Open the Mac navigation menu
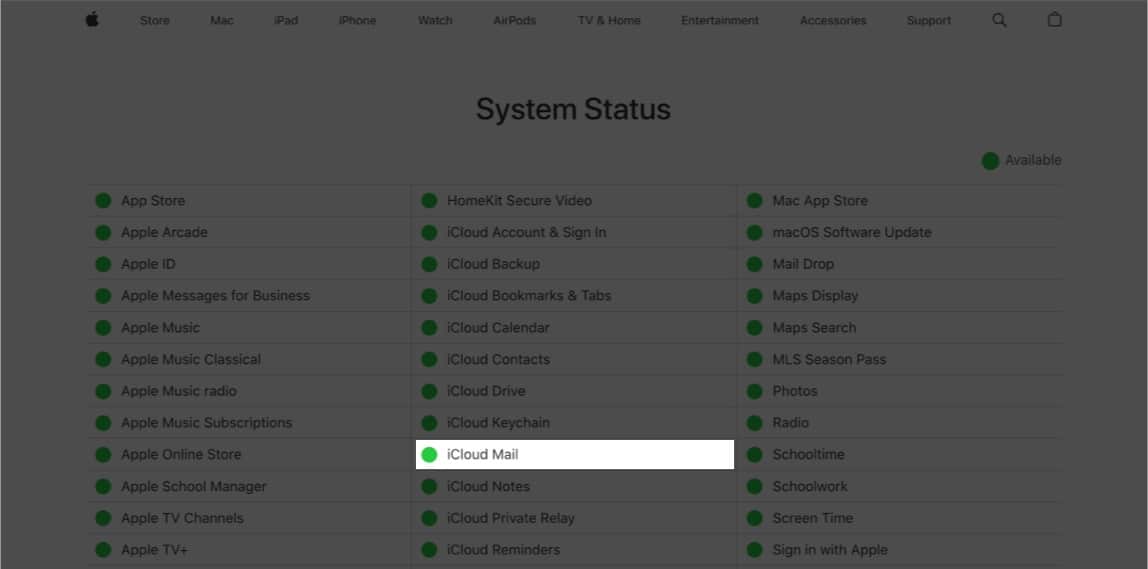Screen dimensions: 1148x569 [222, 20]
